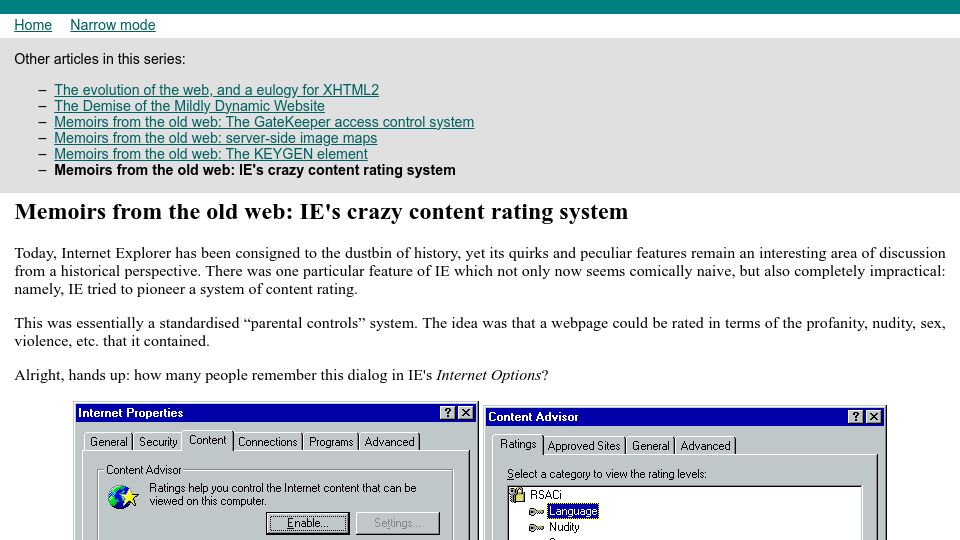Select the Language category in rating tree
The height and width of the screenshot is (540, 960).
click(573, 511)
